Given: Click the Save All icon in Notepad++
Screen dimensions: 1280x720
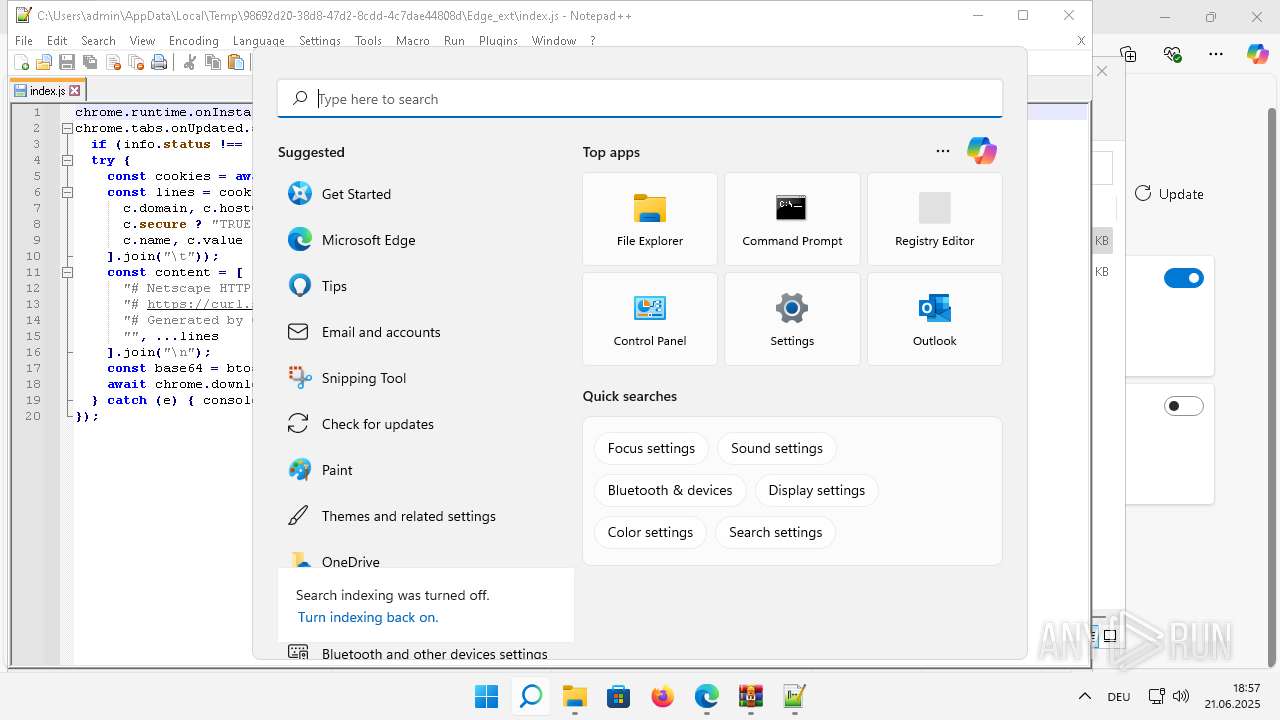Looking at the screenshot, I should click(x=89, y=62).
